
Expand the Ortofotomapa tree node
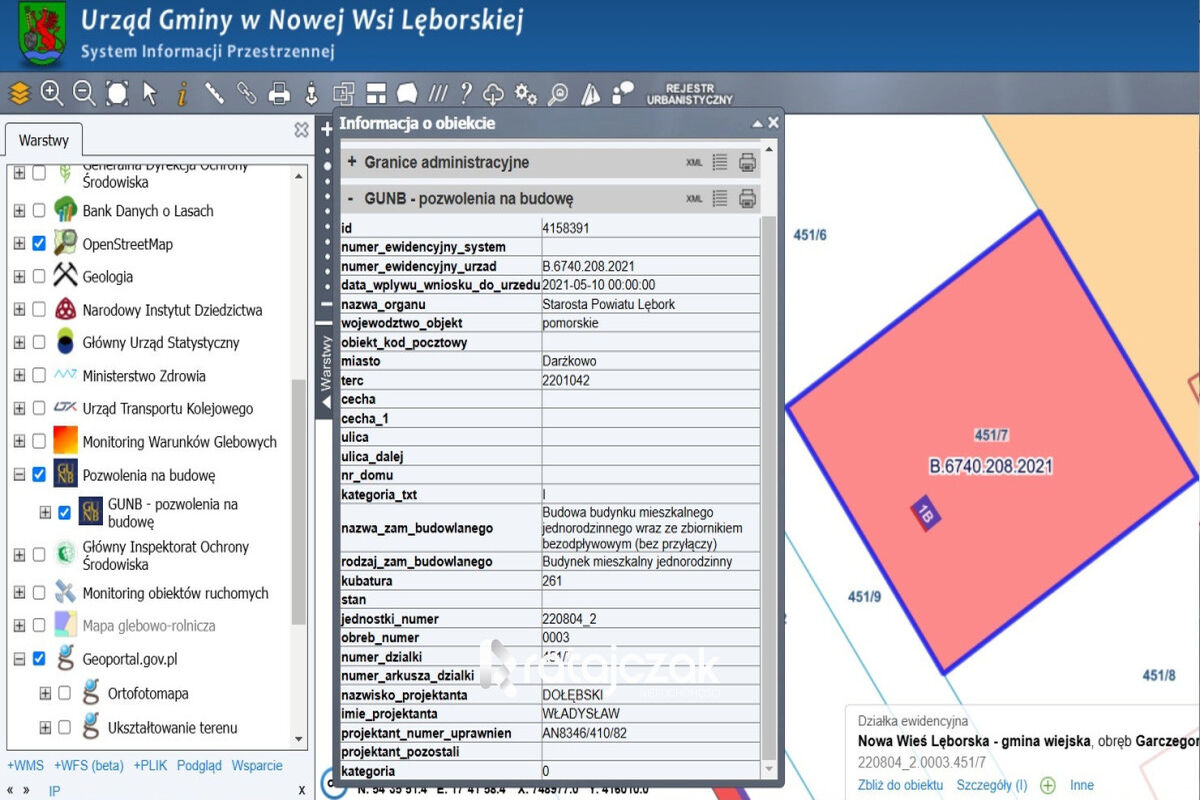point(45,693)
